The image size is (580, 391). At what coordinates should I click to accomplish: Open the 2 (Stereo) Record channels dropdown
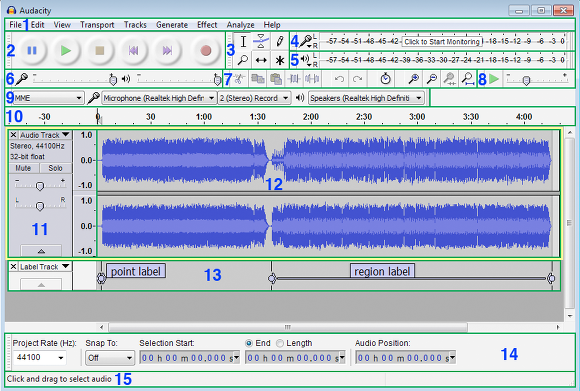point(254,98)
